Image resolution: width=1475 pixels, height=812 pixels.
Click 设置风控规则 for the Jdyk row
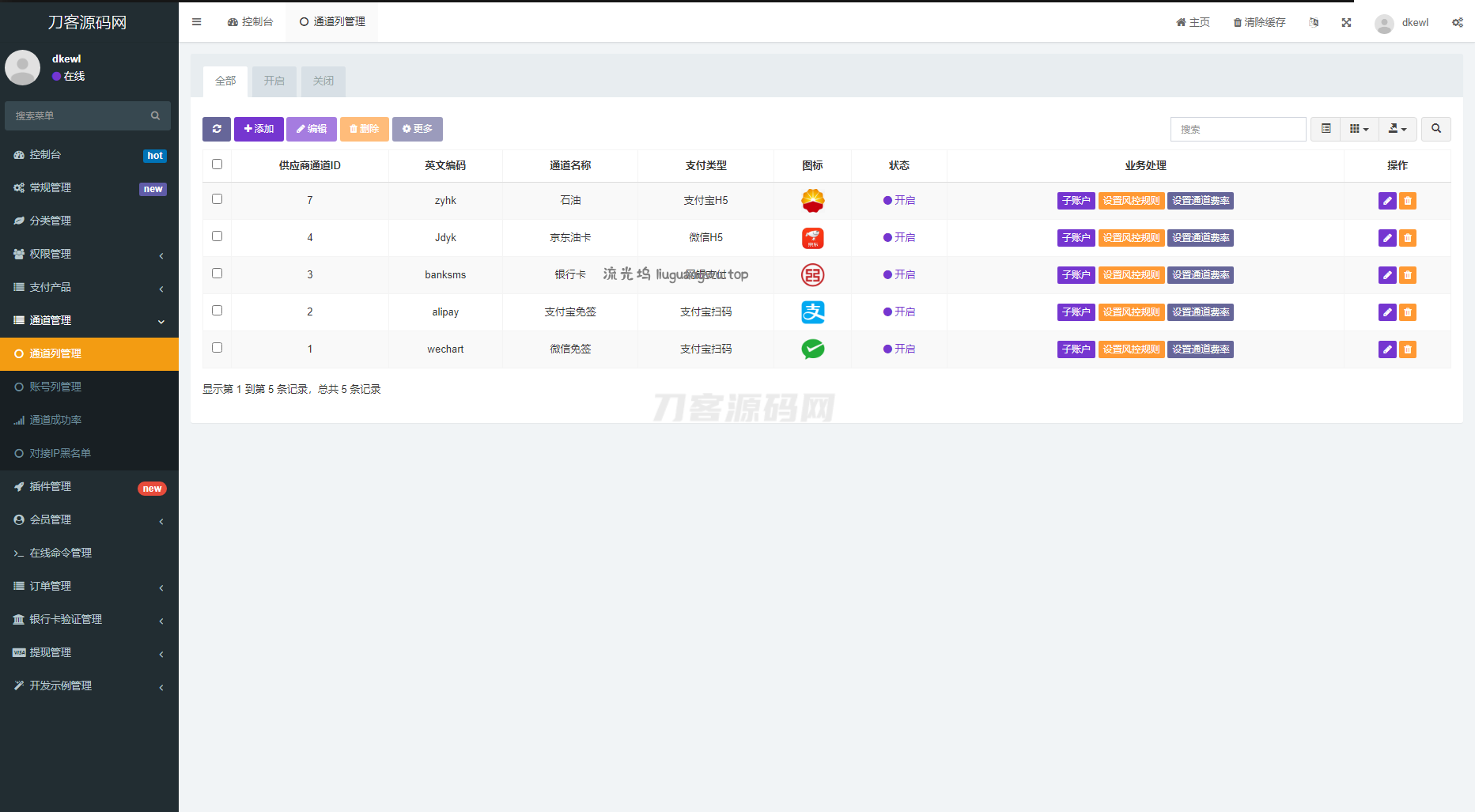(1131, 238)
